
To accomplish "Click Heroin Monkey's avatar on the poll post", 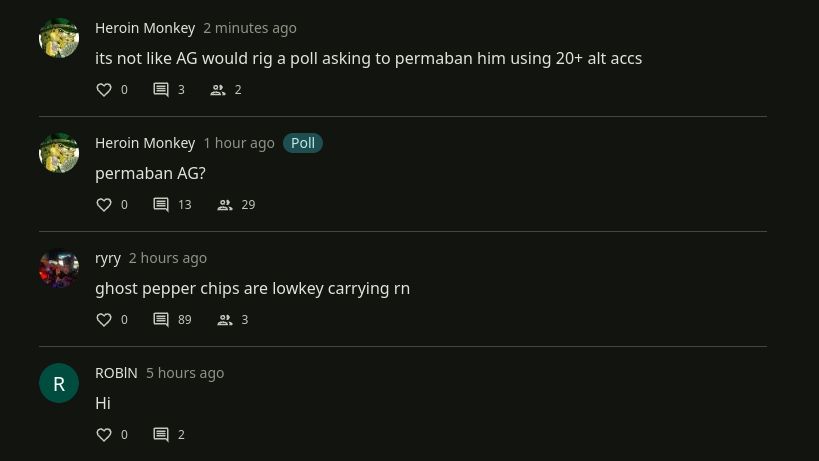I will pos(59,153).
